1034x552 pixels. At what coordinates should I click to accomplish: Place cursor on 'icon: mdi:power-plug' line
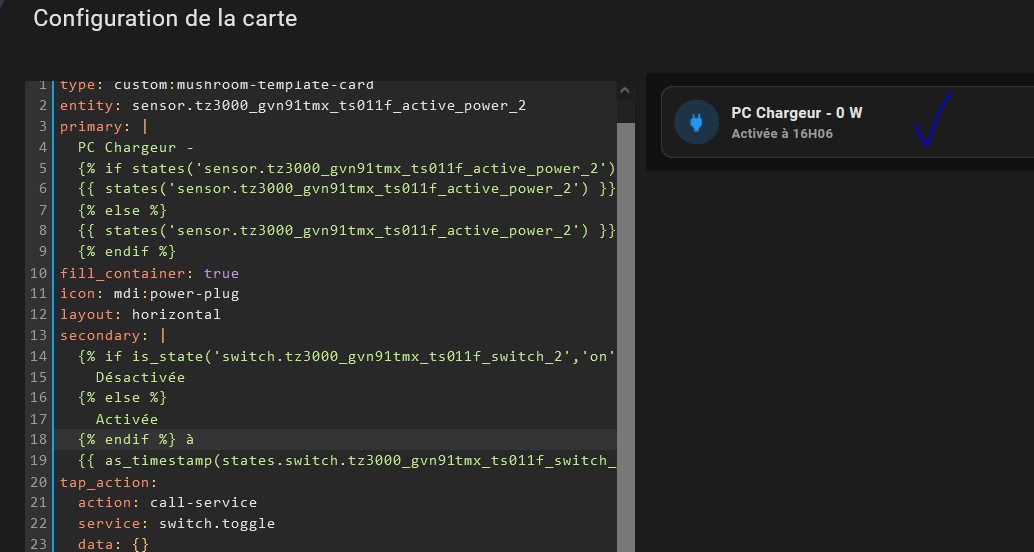pos(149,293)
